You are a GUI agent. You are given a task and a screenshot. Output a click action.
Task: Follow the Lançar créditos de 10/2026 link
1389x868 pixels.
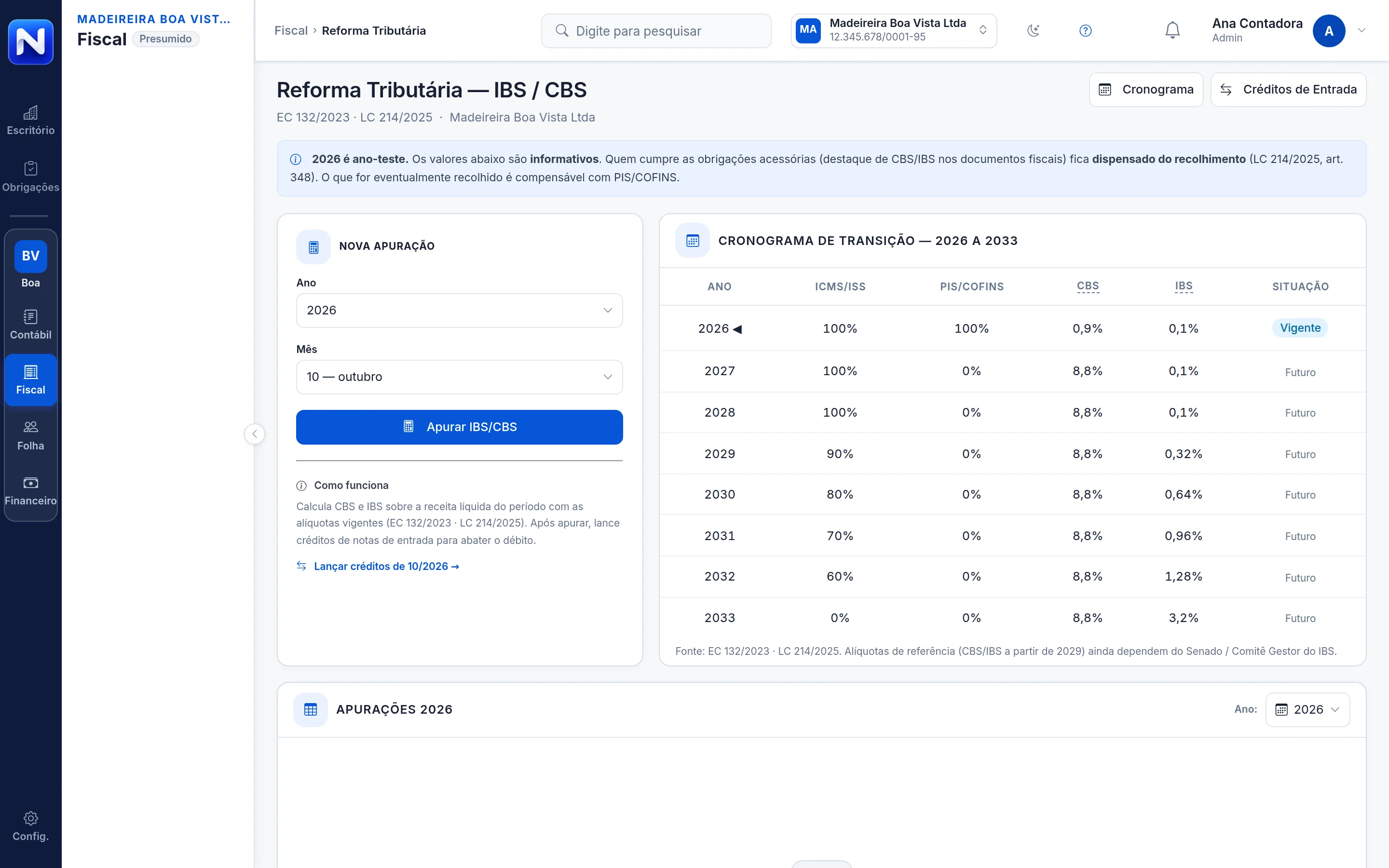point(386,566)
